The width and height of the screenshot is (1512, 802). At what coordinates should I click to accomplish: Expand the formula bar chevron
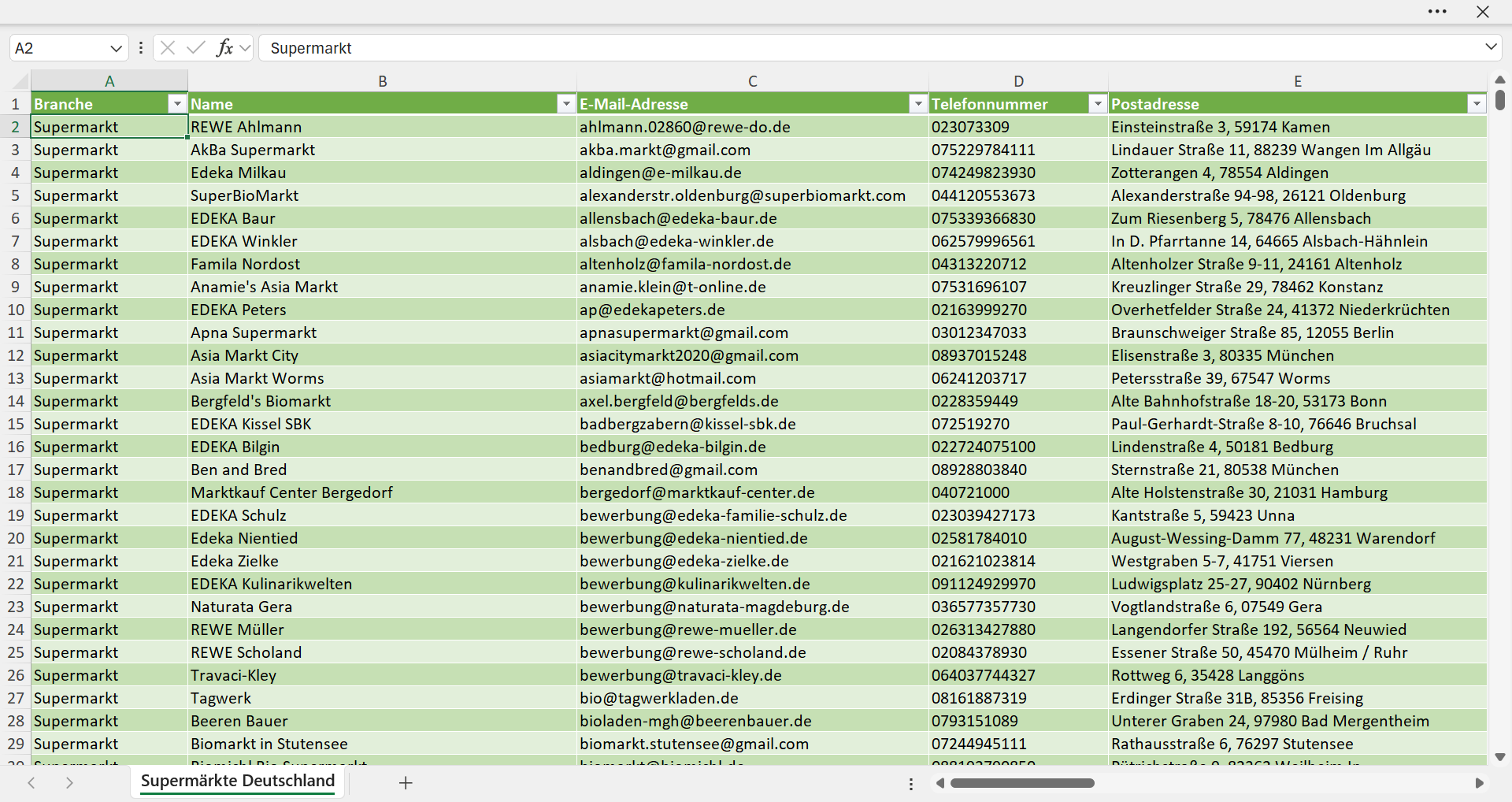point(1491,47)
